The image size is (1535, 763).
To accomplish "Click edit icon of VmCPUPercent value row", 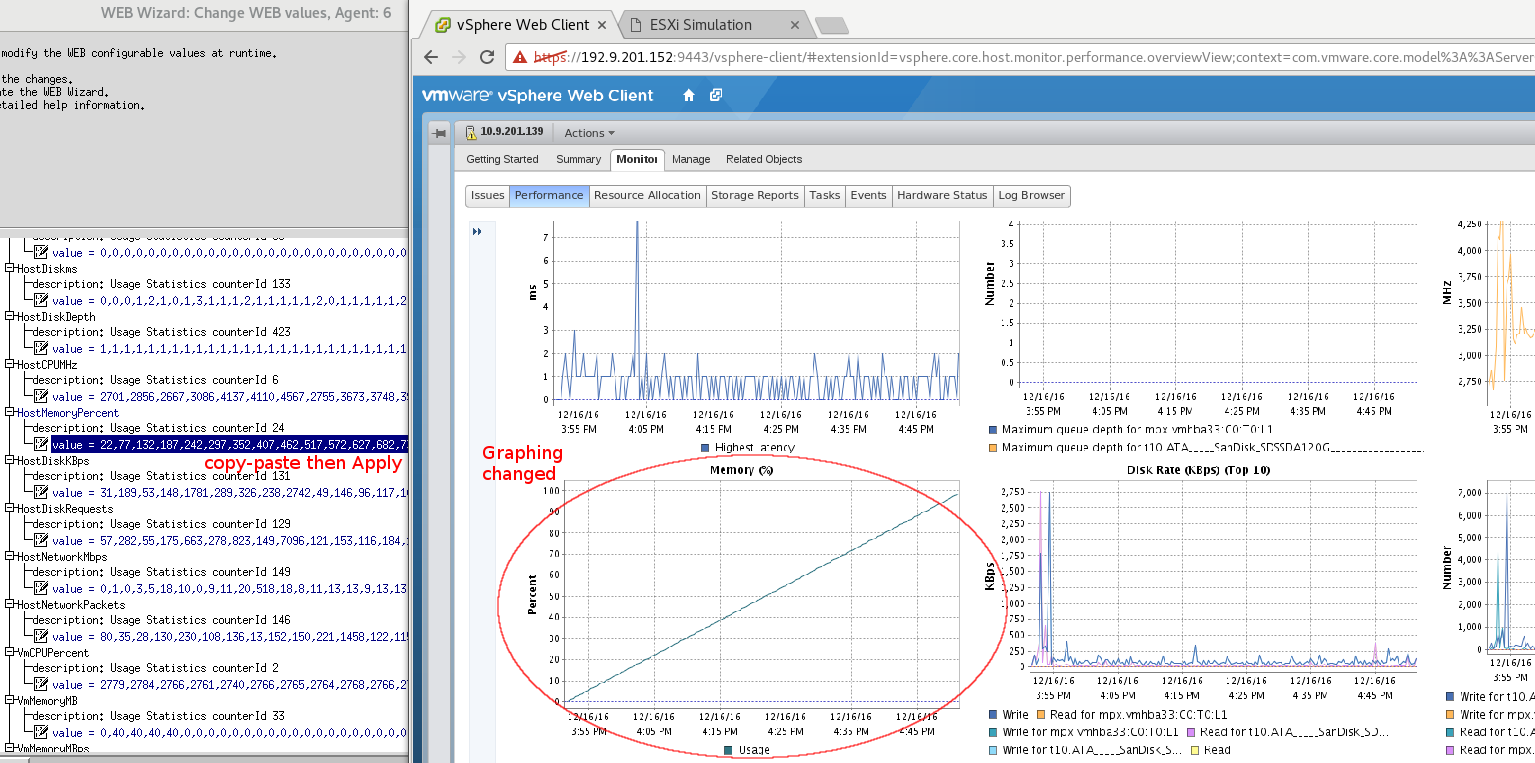I will coord(41,684).
